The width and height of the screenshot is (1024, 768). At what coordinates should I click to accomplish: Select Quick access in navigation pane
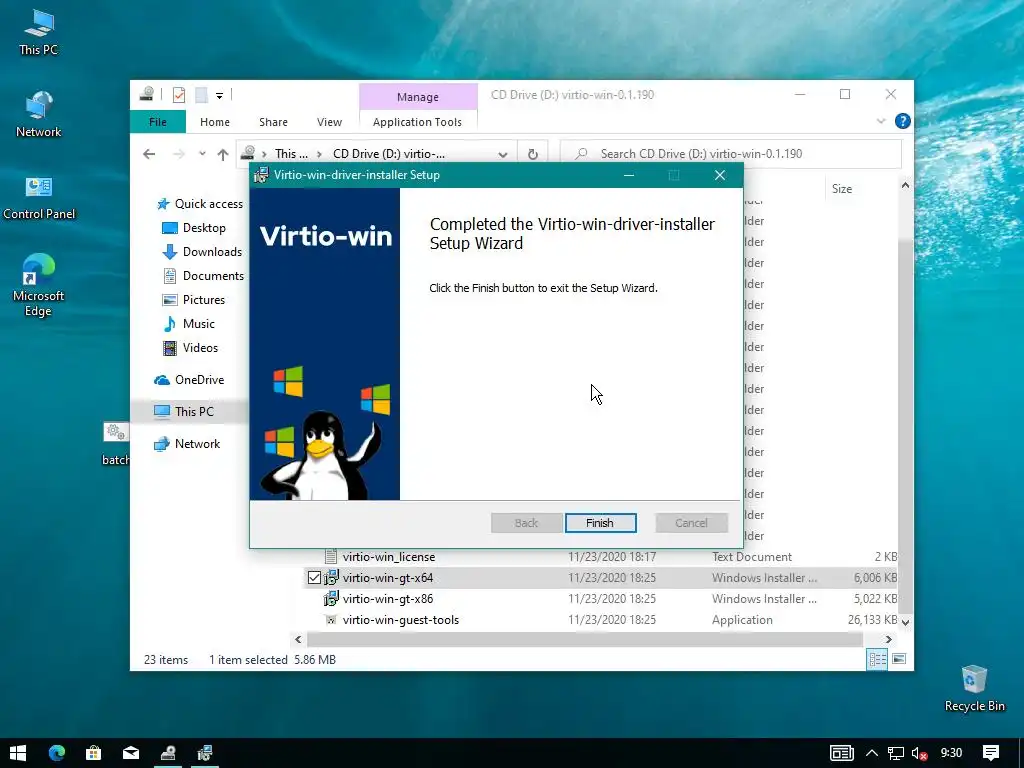tap(200, 204)
